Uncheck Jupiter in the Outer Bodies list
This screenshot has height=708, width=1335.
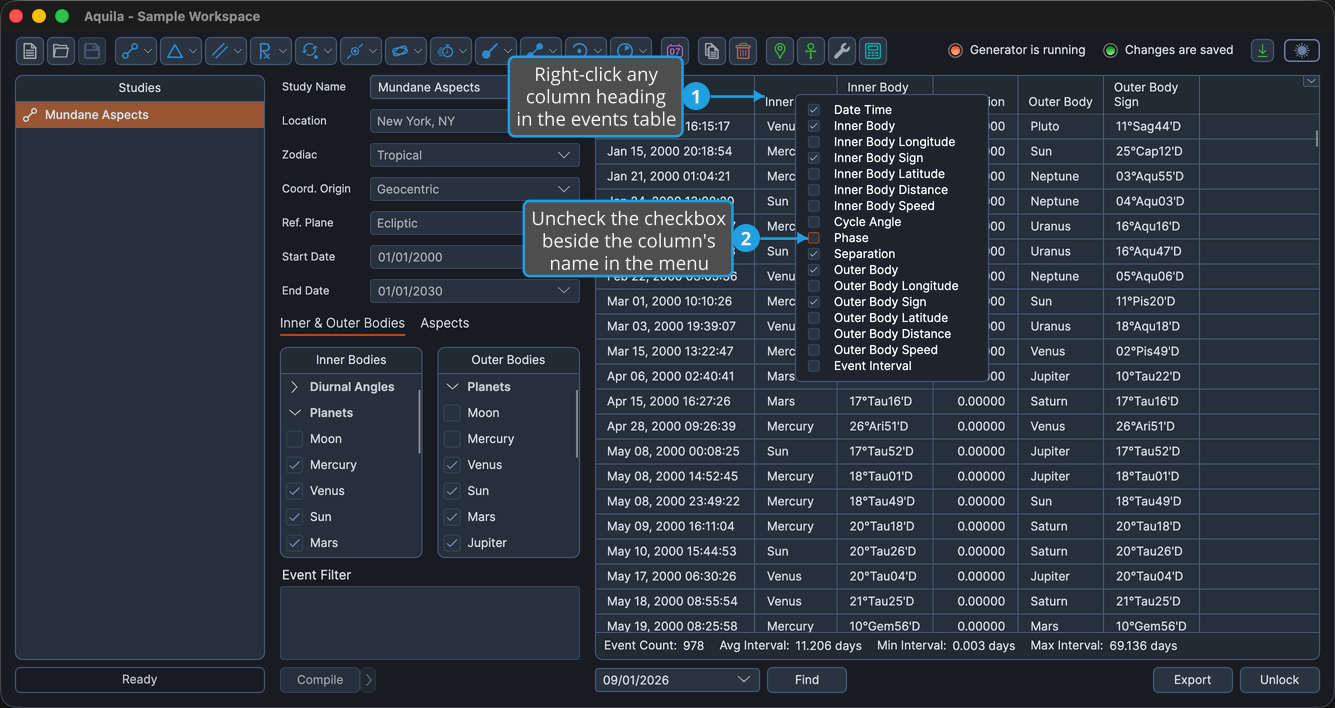coord(452,543)
